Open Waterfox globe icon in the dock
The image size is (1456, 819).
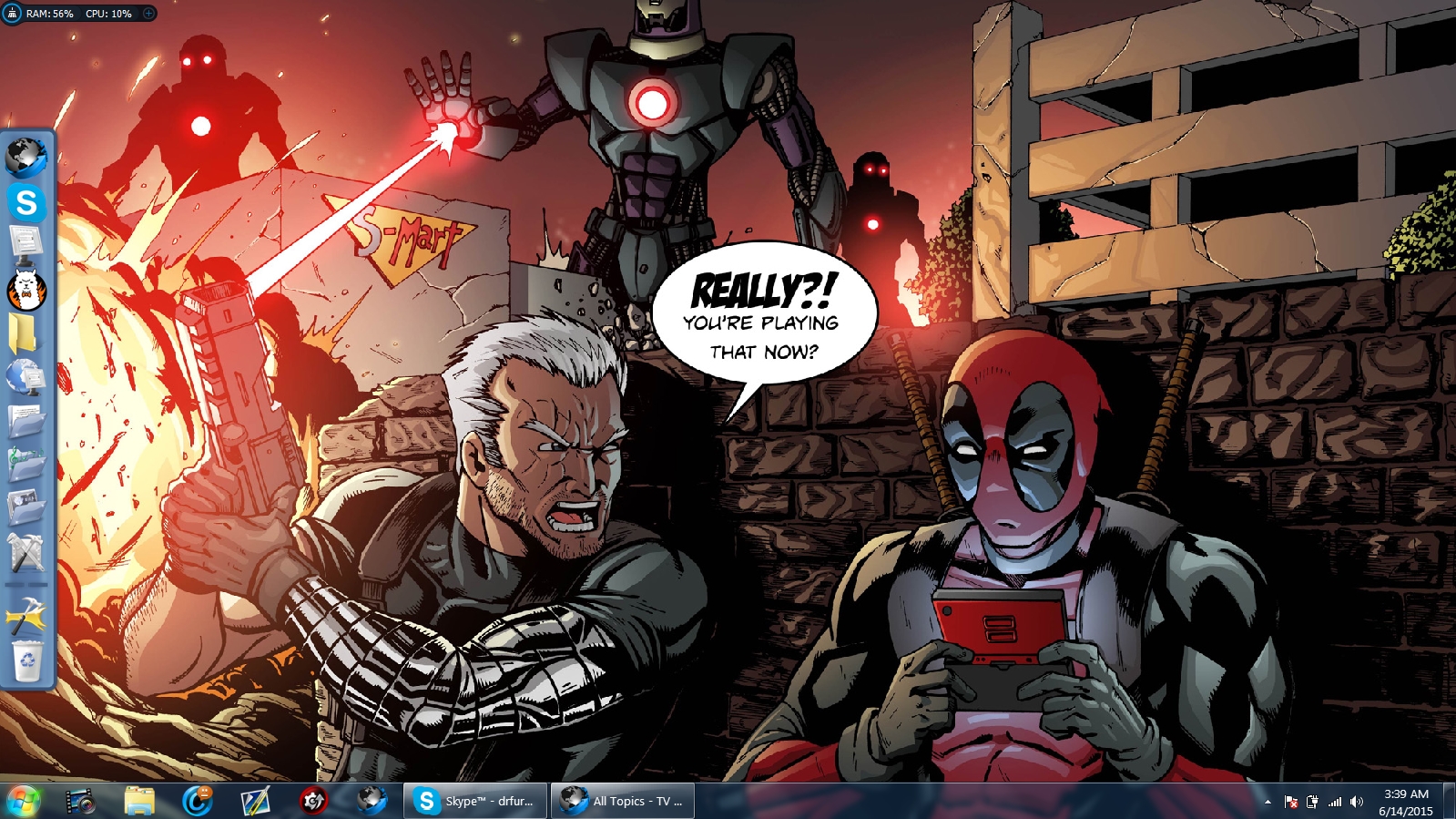coord(26,159)
